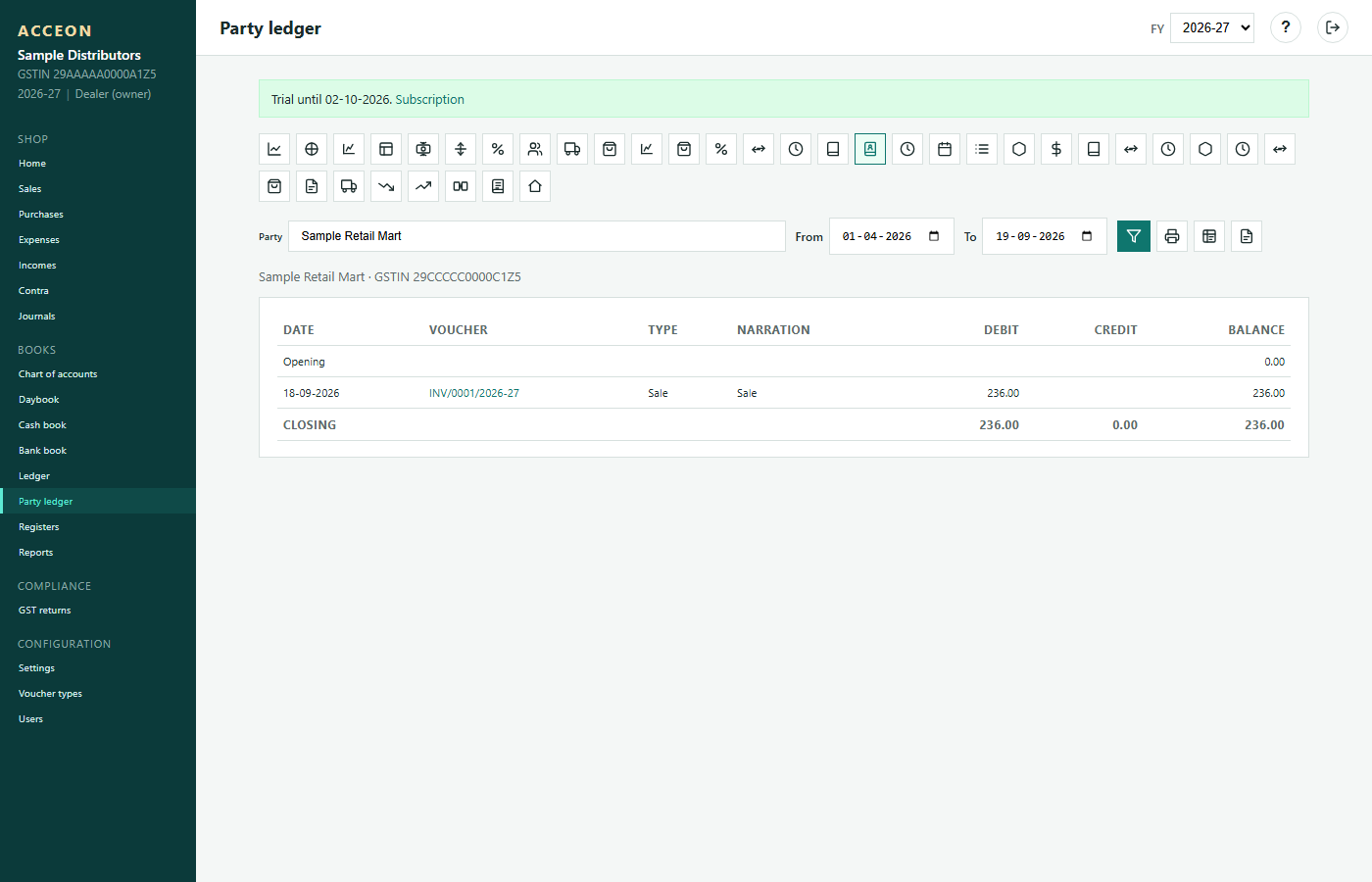Open the layout panel shortcut icon

386,149
